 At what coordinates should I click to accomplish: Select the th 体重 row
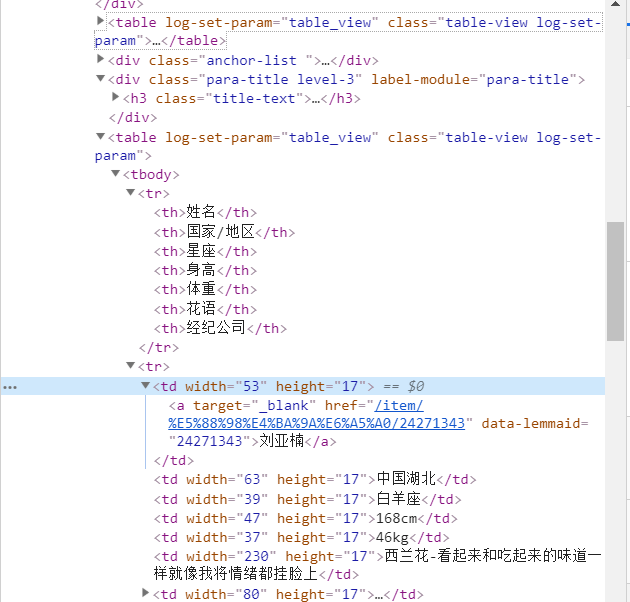coord(205,289)
